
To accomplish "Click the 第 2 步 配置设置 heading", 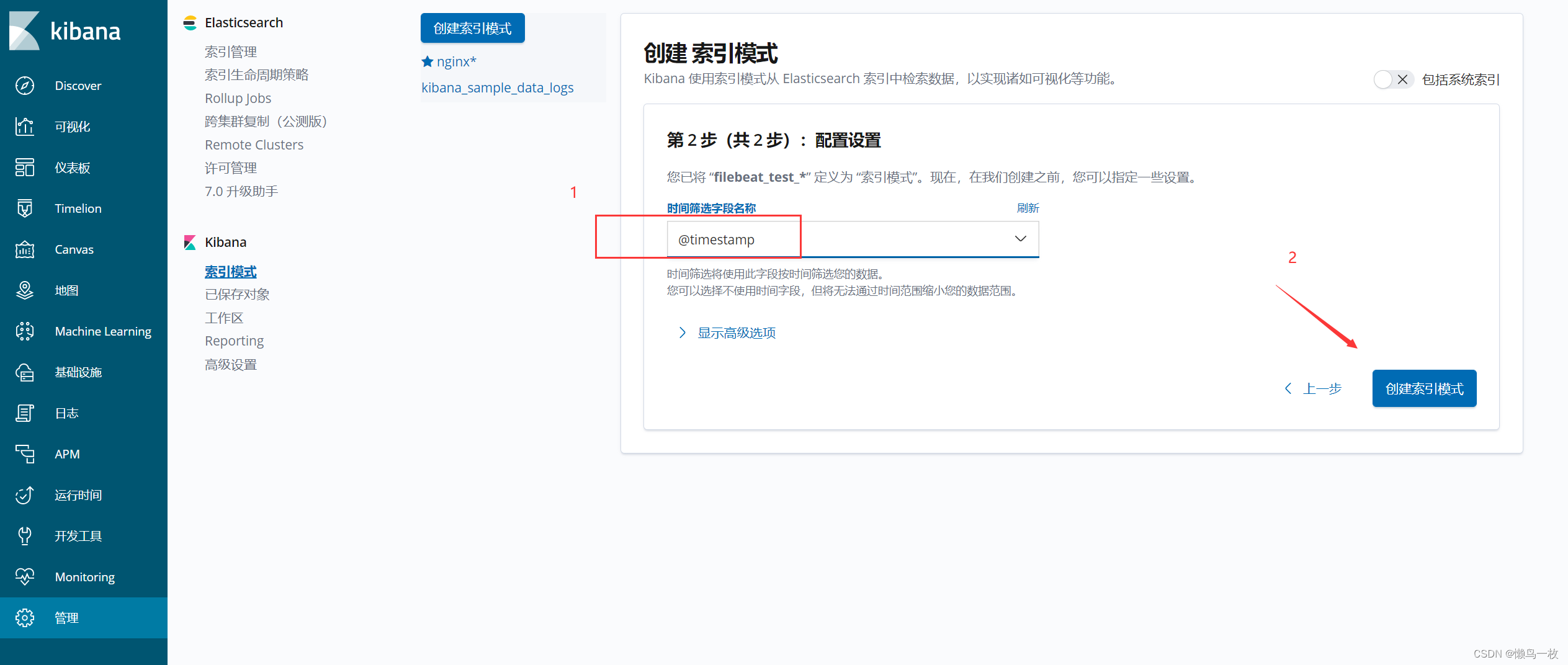I will [774, 140].
